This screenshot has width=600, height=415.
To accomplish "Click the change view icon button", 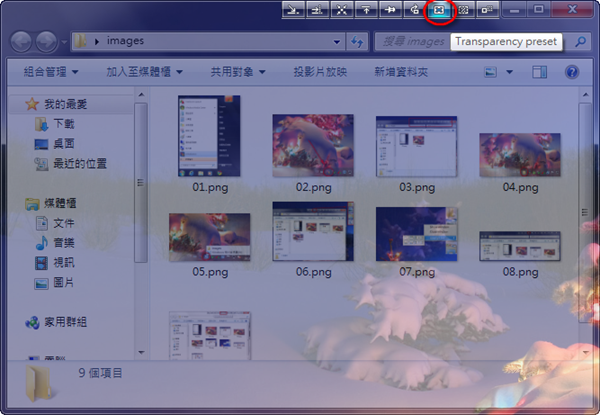I will coord(491,72).
